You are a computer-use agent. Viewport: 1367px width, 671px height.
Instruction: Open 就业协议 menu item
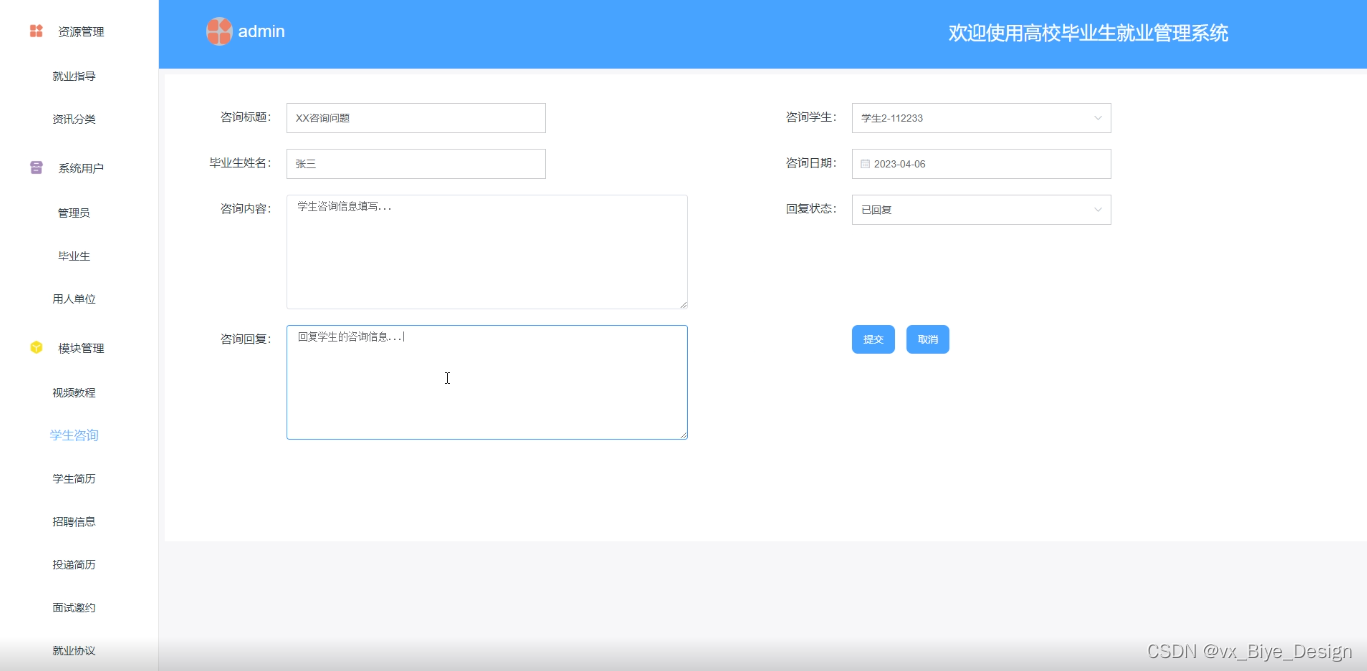[74, 651]
